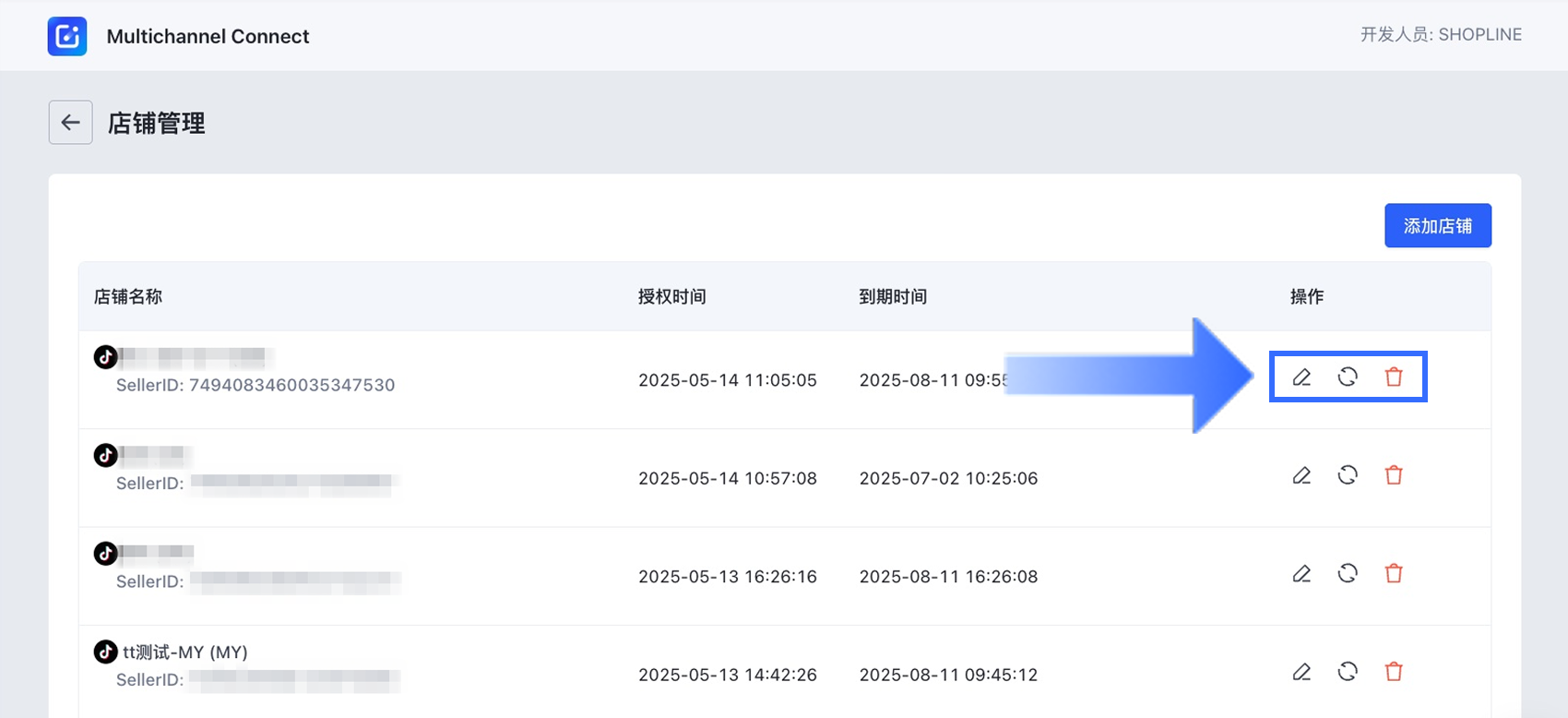Click the Multichannel Connect title text

click(208, 36)
